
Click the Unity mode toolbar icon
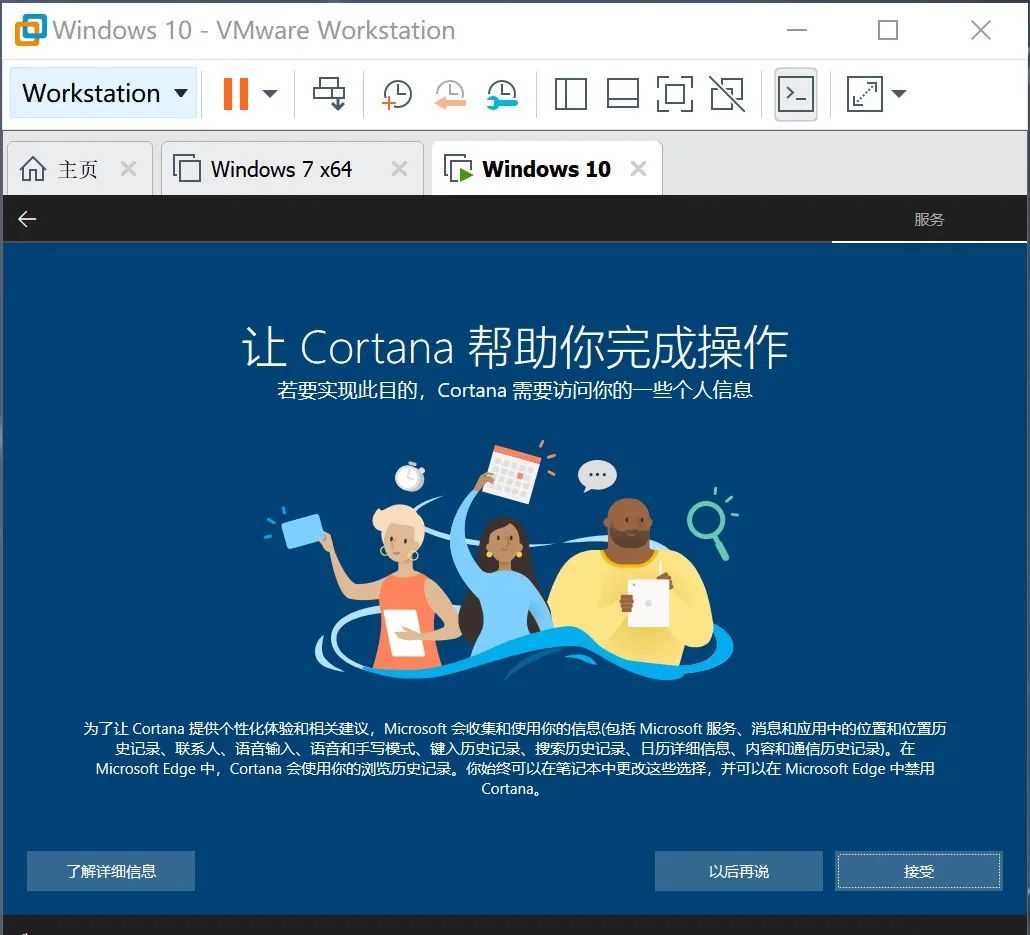coord(727,93)
